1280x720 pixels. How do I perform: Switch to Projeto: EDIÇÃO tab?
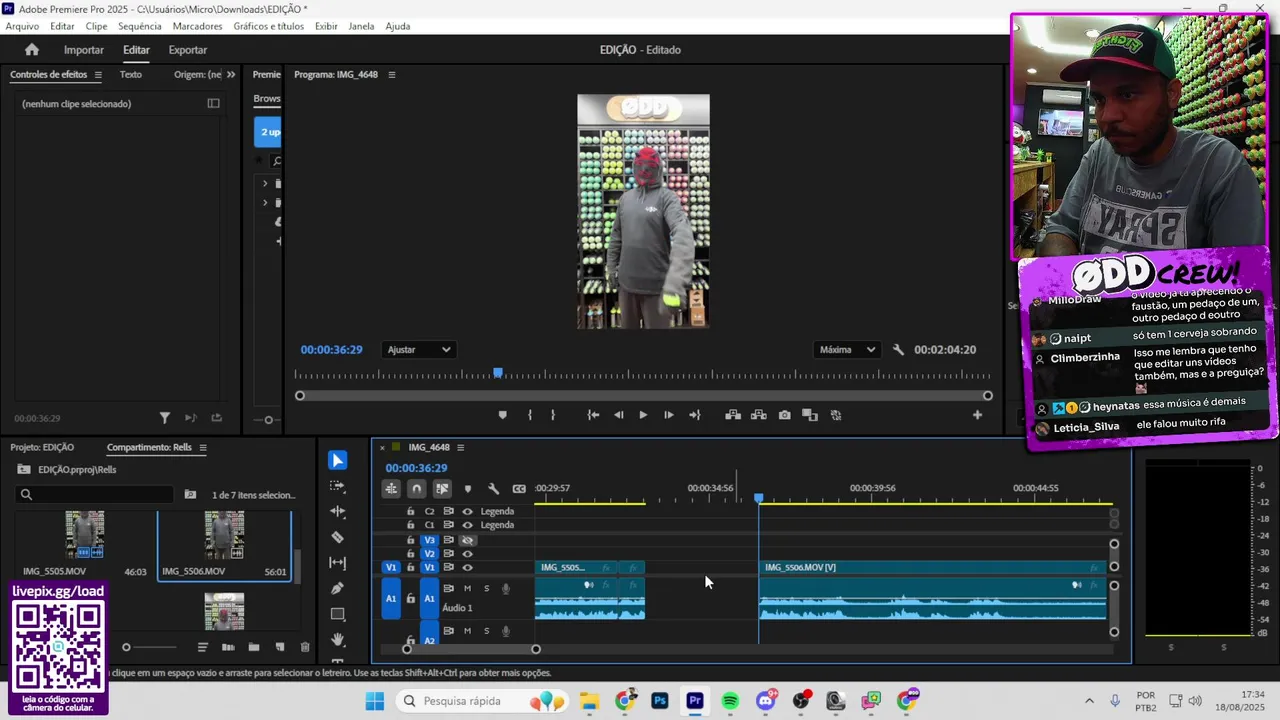pos(42,448)
